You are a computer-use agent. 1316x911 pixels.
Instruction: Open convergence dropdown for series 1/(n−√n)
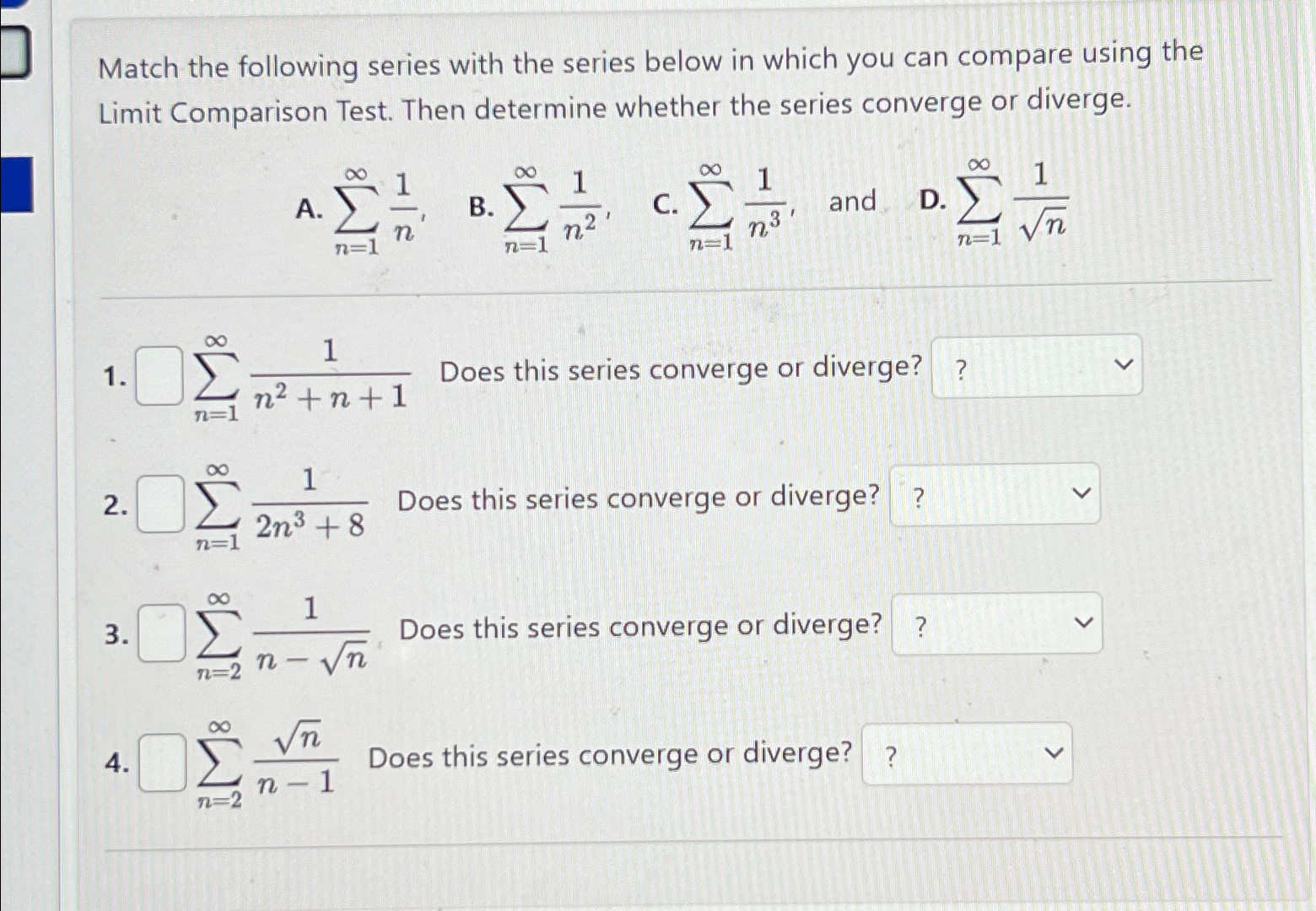pyautogui.click(x=997, y=625)
